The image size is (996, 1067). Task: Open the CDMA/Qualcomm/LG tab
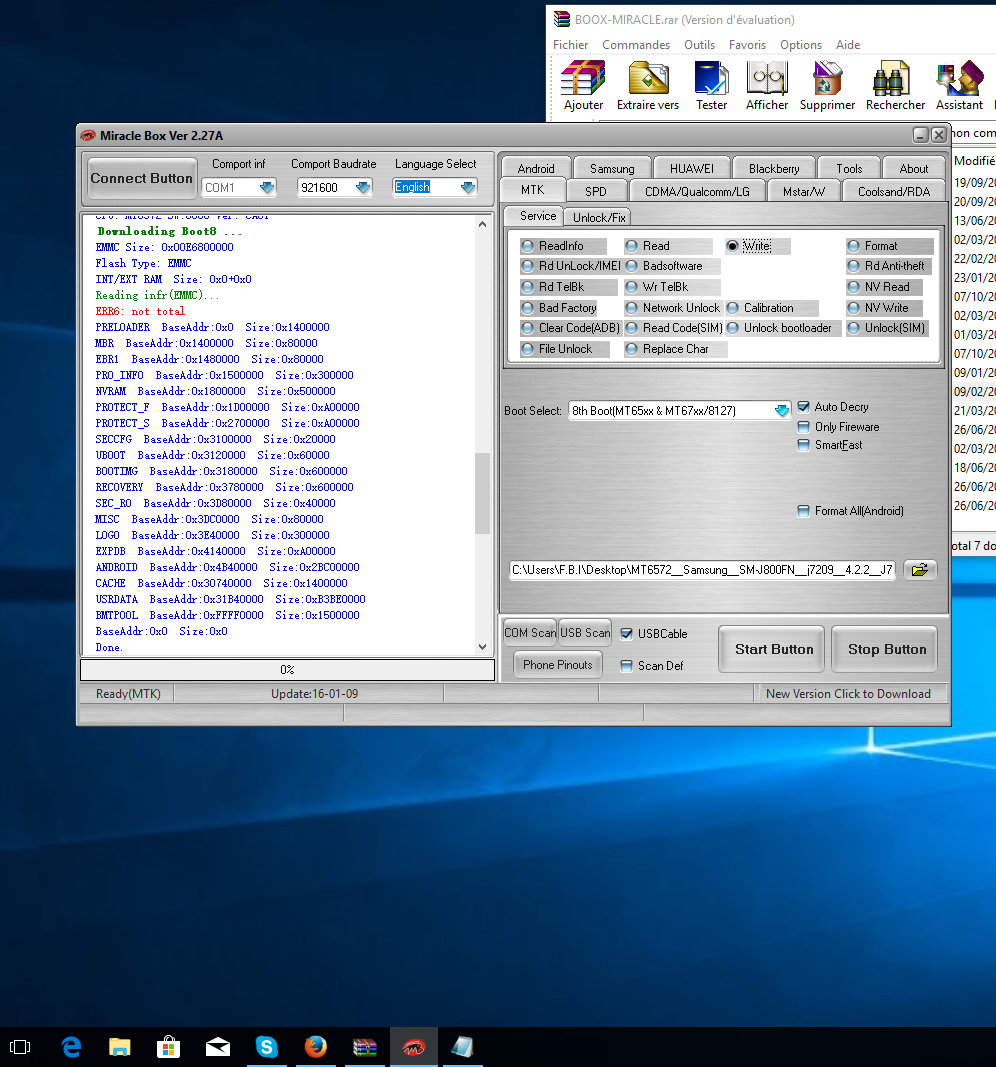(697, 191)
